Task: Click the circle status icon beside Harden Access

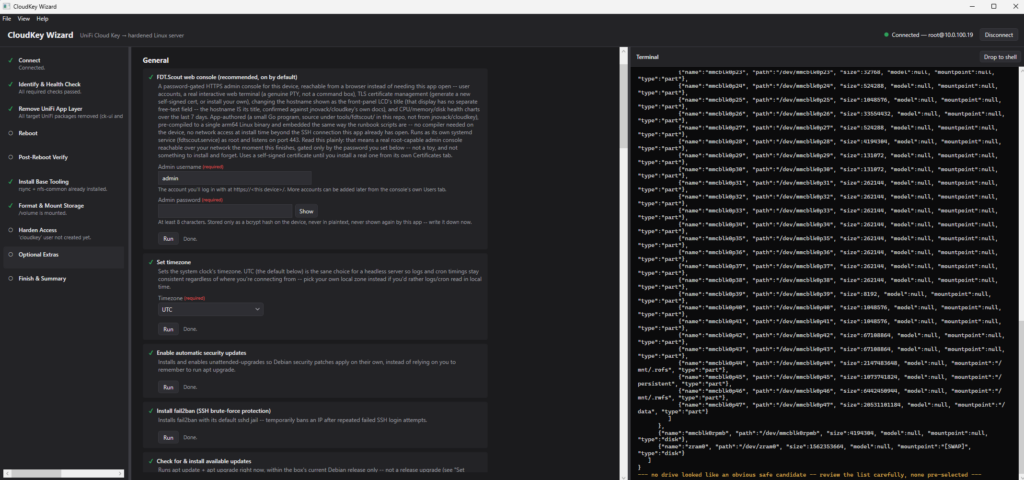Action: tap(10, 230)
